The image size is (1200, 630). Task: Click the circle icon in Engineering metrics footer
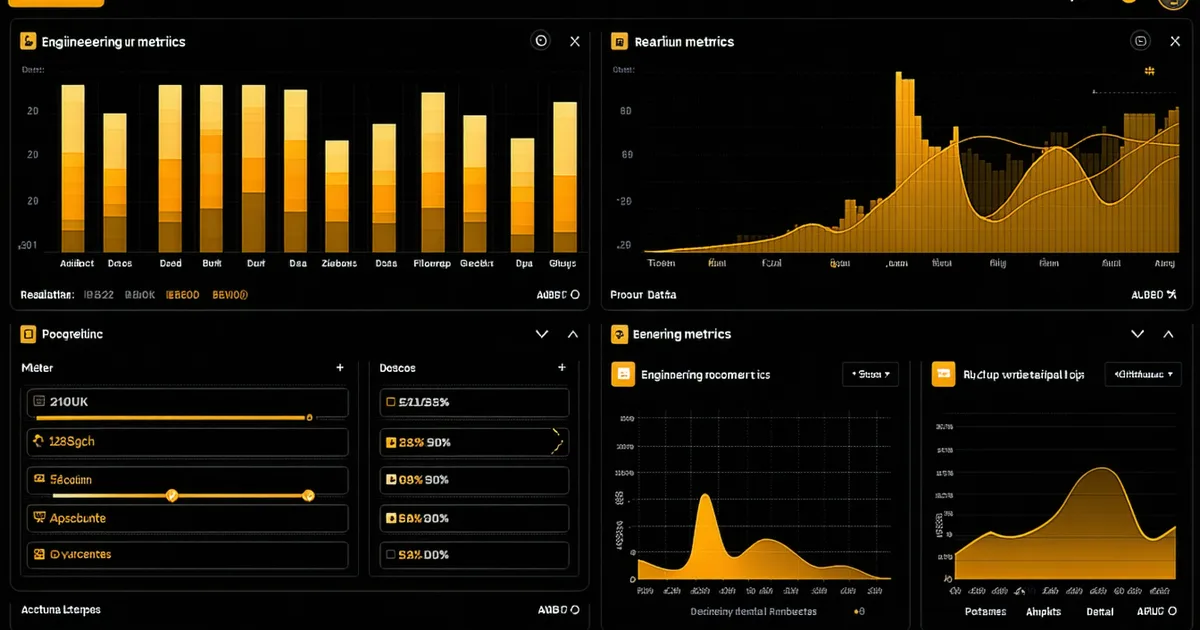point(575,295)
